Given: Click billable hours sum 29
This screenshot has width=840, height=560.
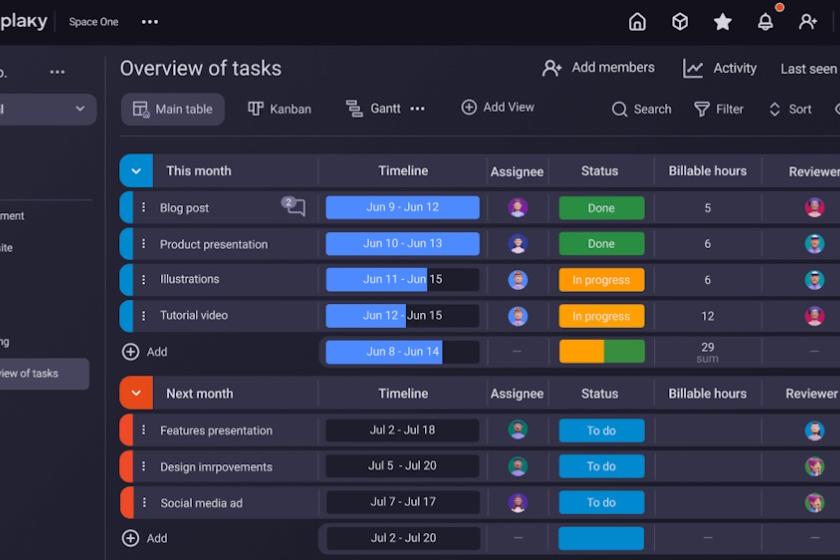Looking at the screenshot, I should pyautogui.click(x=708, y=352).
